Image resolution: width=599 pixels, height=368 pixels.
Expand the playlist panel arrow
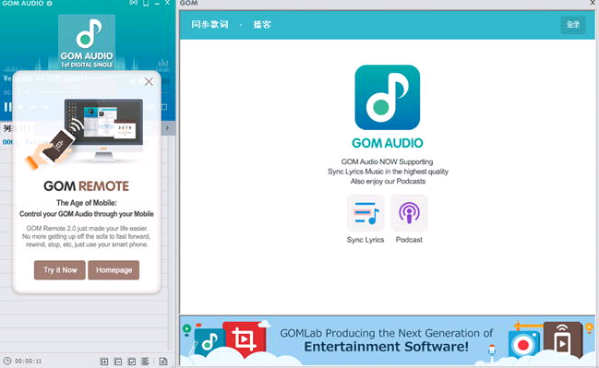167,128
